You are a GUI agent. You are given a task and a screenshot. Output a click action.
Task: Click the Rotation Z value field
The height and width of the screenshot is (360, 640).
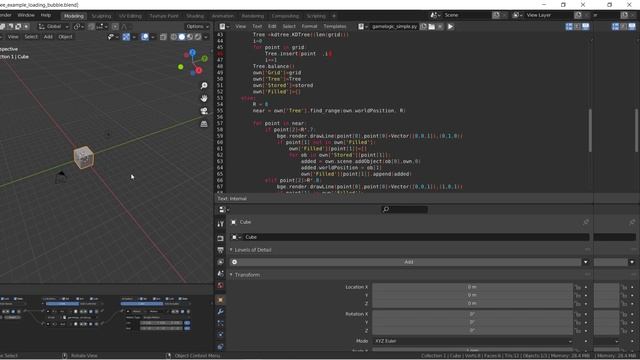pyautogui.click(x=472, y=331)
